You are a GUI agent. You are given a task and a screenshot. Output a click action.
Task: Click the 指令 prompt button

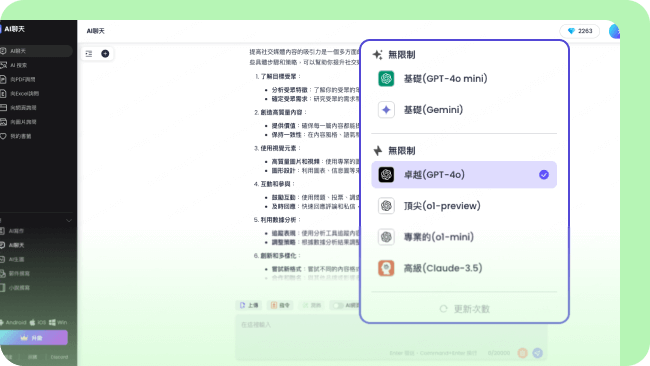tap(280, 305)
